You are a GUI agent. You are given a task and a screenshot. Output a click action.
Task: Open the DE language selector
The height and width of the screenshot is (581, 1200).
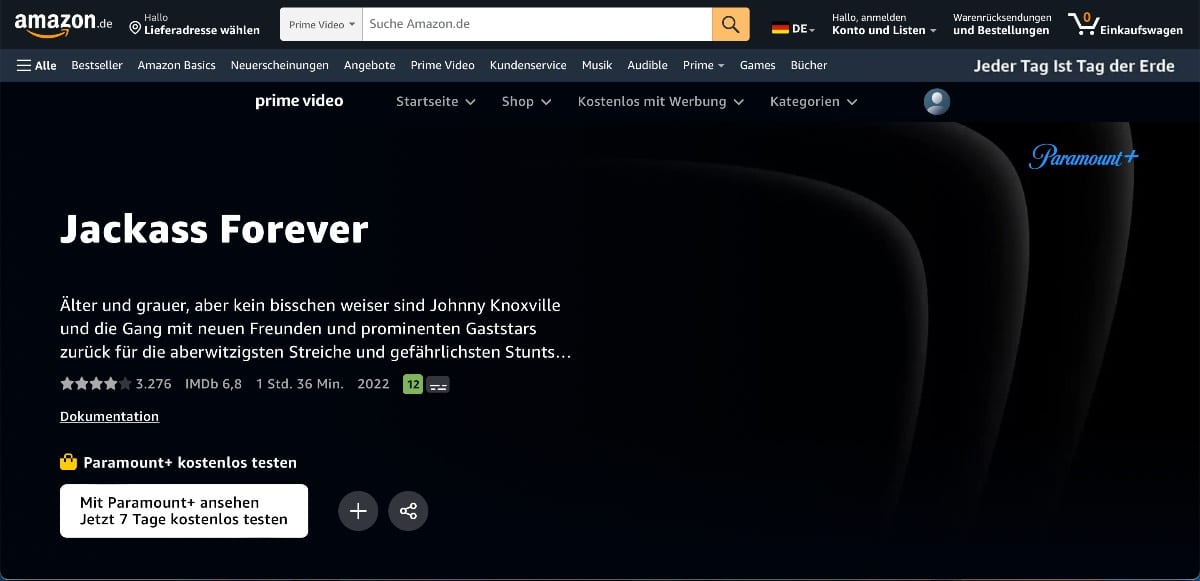[793, 29]
